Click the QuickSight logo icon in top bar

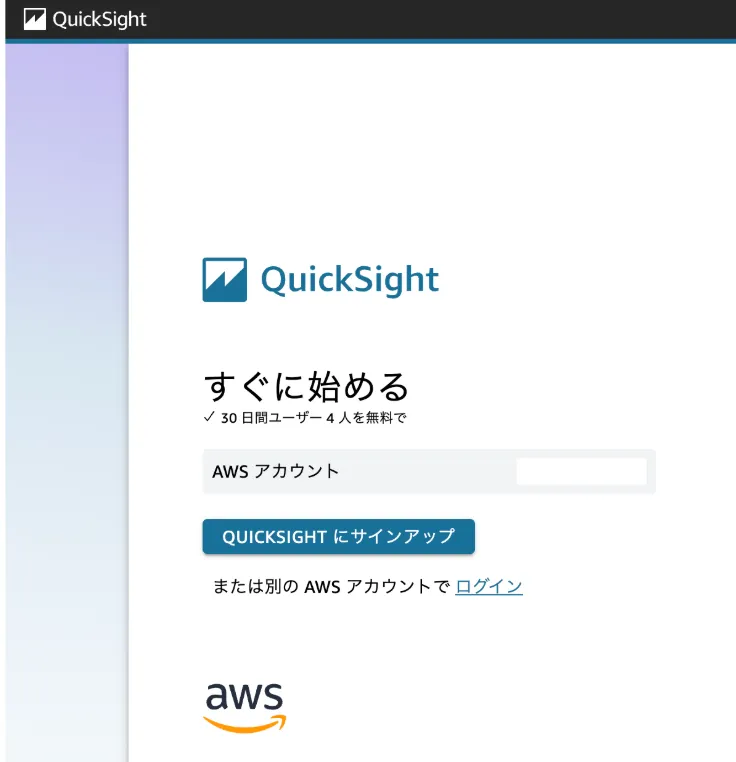point(35,20)
